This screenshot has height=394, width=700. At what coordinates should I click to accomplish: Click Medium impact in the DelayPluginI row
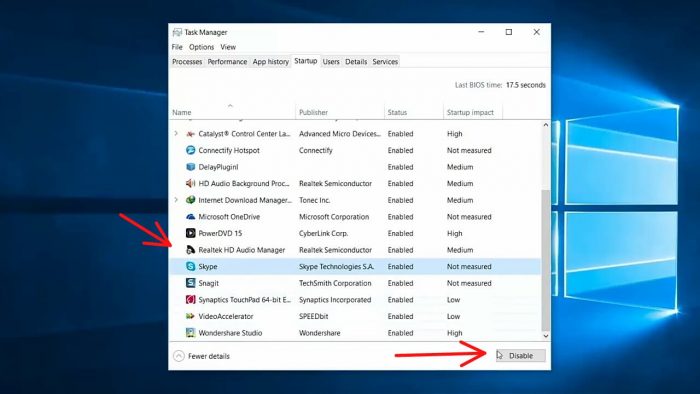pyautogui.click(x=460, y=167)
